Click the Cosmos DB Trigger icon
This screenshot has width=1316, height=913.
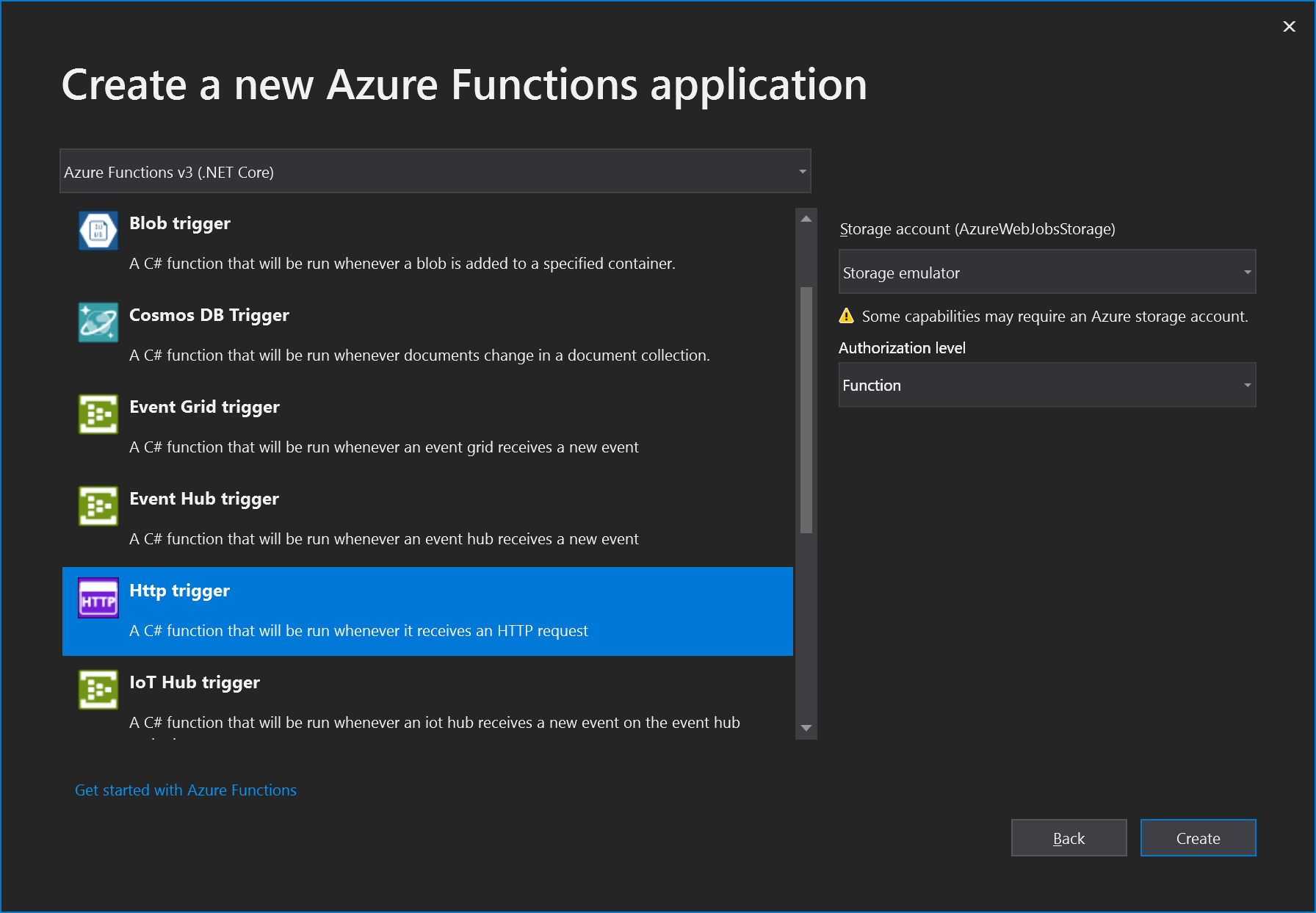coord(98,322)
